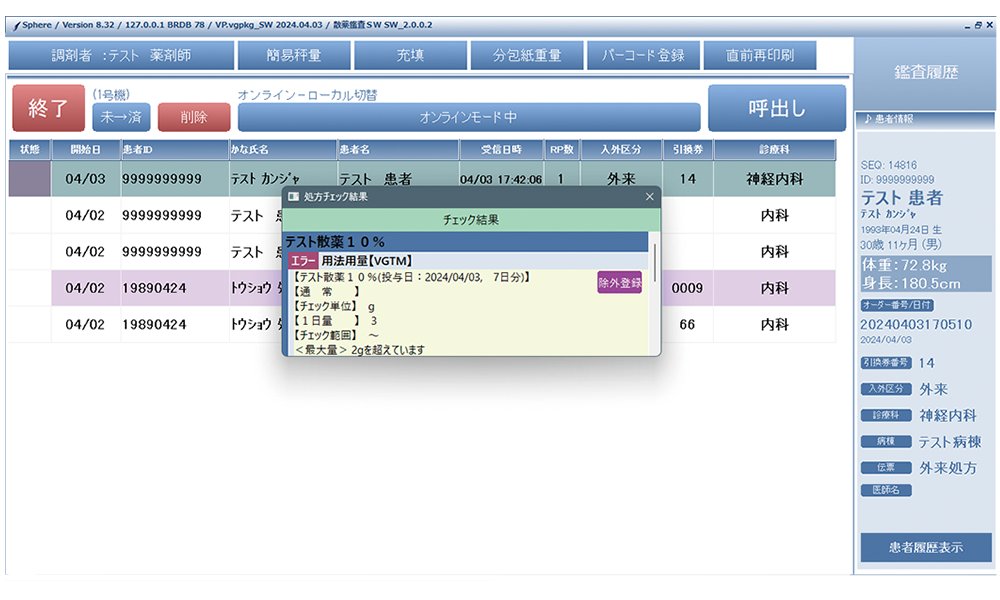Click the 引換券 column header
1000x600 pixels.
tap(688, 149)
